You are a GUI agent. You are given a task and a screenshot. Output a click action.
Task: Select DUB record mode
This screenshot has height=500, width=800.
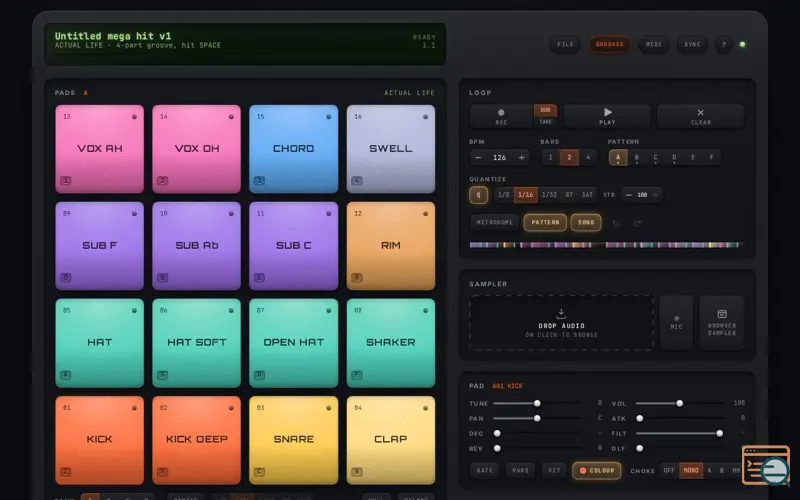[545, 110]
